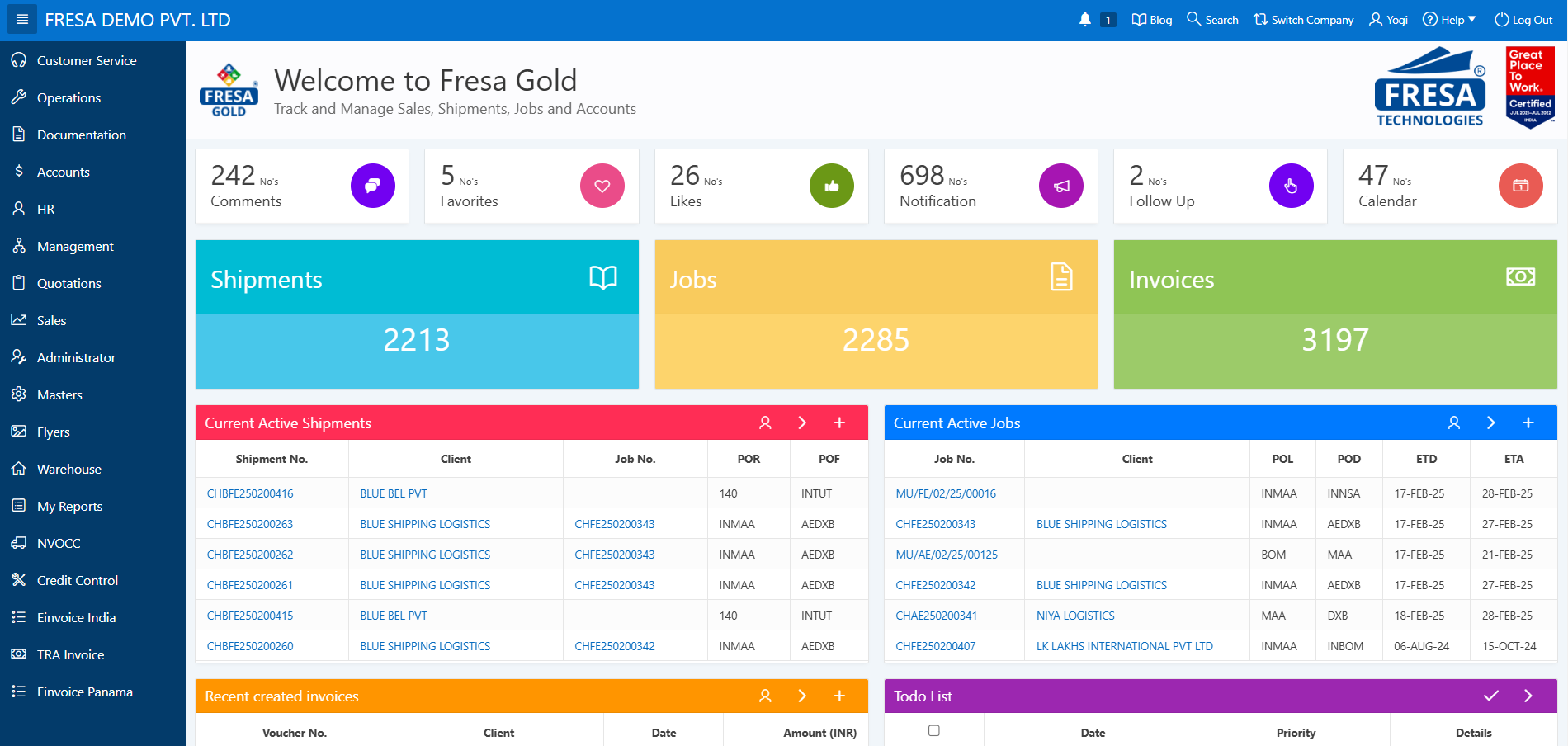
Task: Open shipment CHBFE250200263
Action: pos(250,524)
